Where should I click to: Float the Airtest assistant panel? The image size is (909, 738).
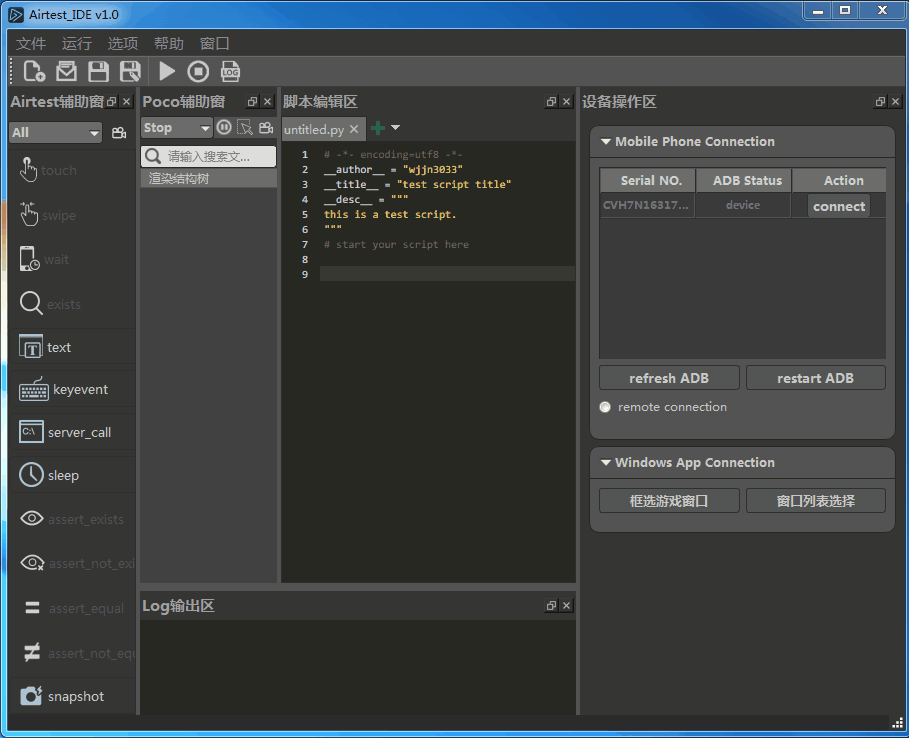(112, 101)
